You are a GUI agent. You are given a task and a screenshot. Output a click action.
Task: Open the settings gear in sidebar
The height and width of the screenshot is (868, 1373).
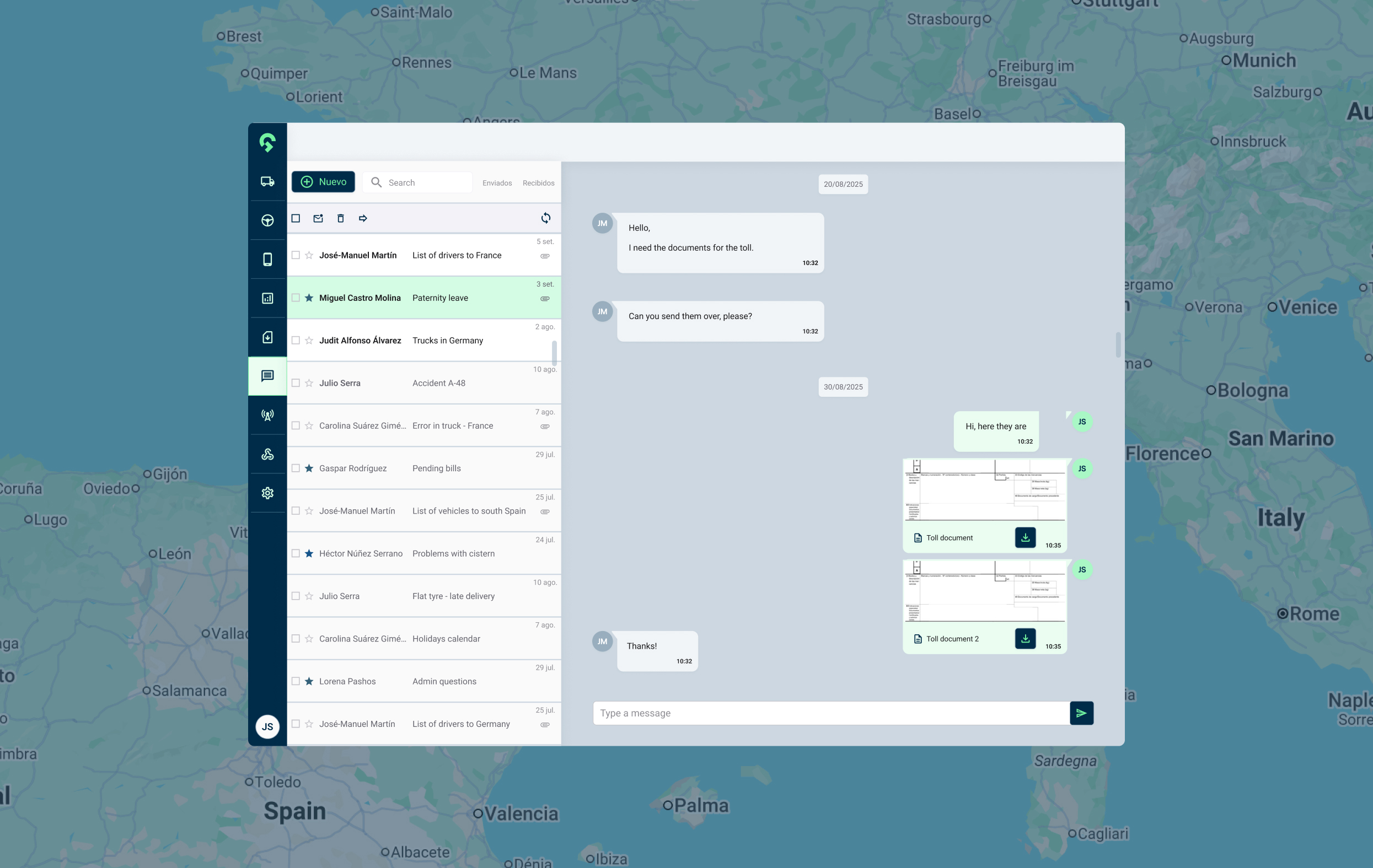pyautogui.click(x=267, y=493)
